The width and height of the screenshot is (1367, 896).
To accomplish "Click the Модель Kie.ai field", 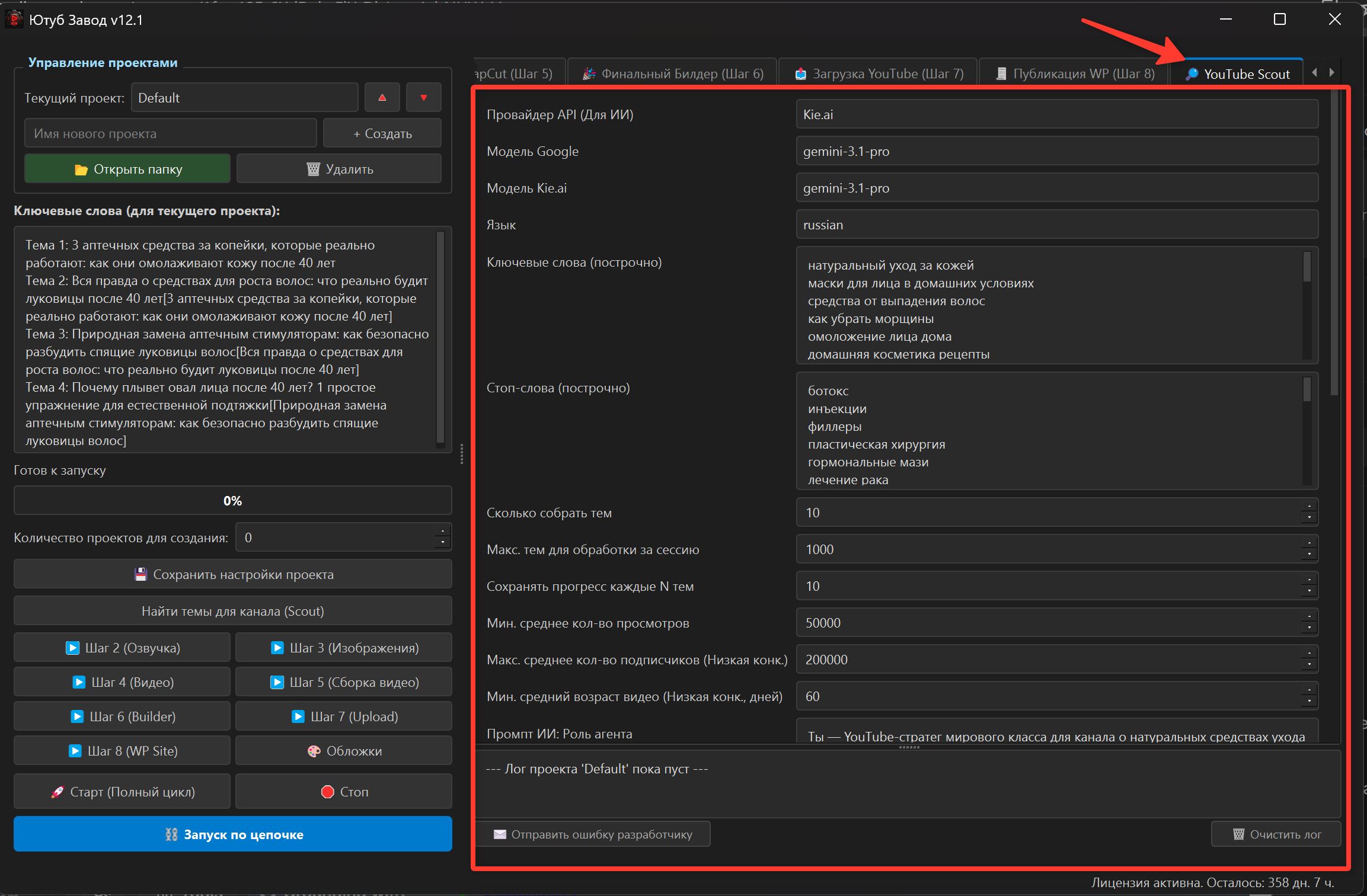I will [x=1057, y=188].
